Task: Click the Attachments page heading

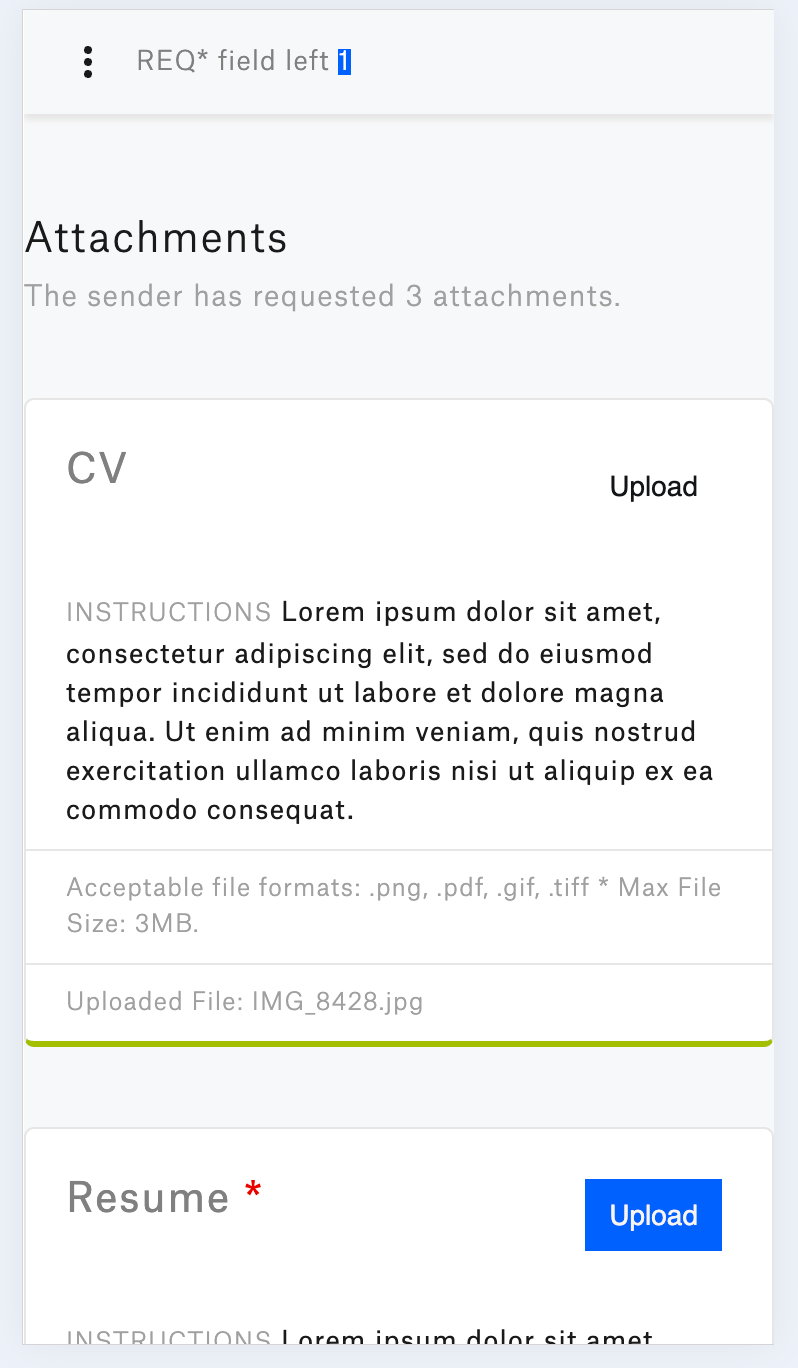Action: (x=156, y=238)
